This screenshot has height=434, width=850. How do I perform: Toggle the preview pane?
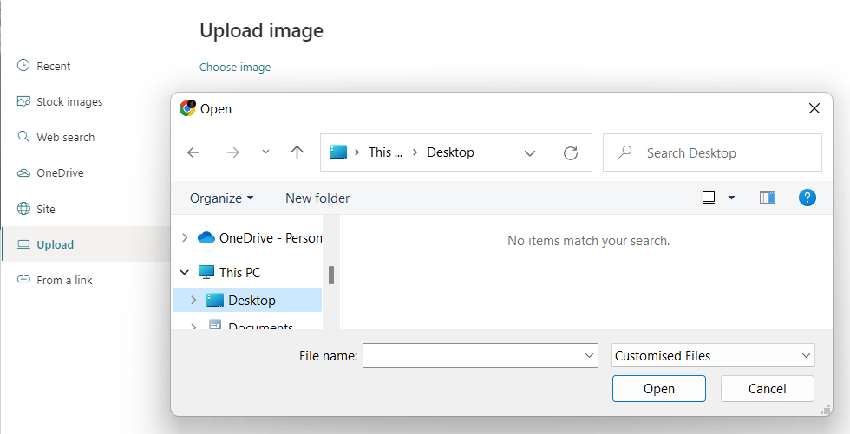767,198
